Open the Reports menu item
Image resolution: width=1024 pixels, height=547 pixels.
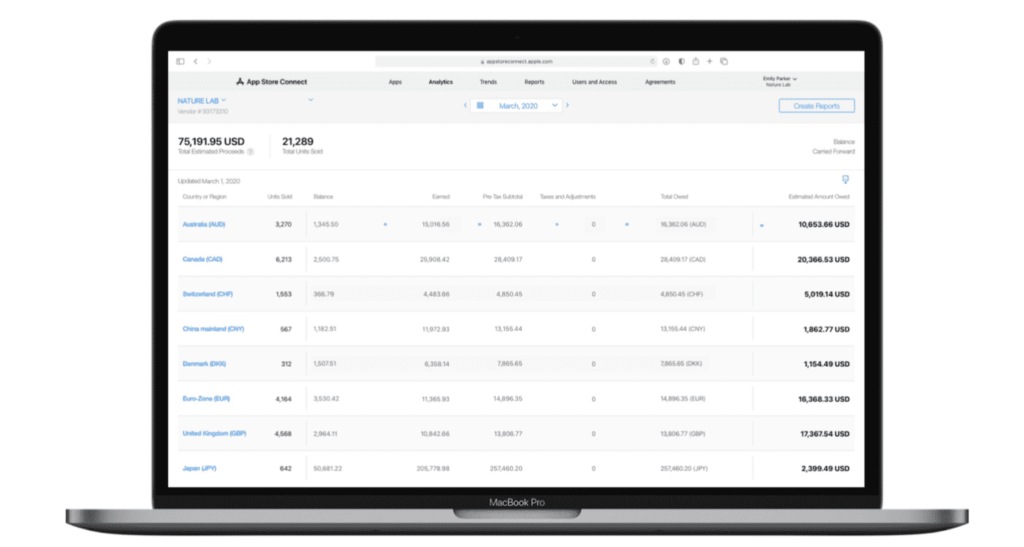pyautogui.click(x=534, y=82)
